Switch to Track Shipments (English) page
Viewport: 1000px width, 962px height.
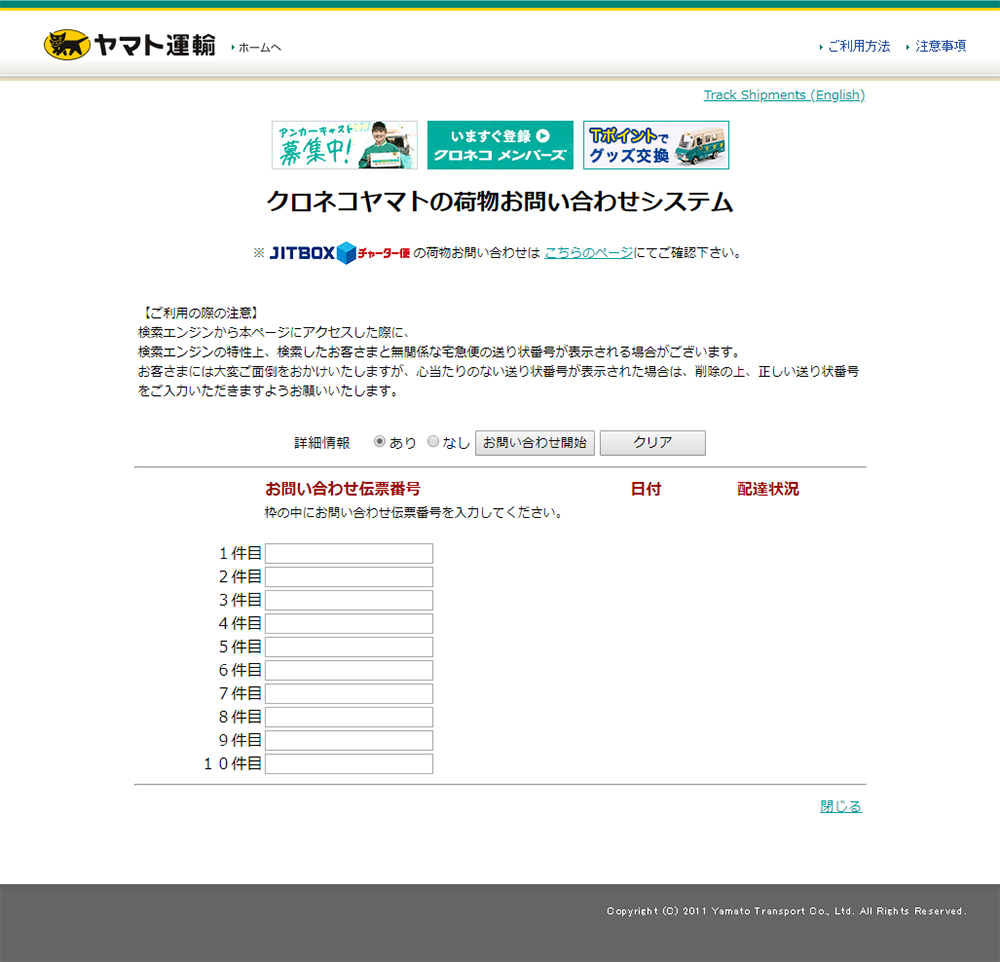tap(784, 95)
